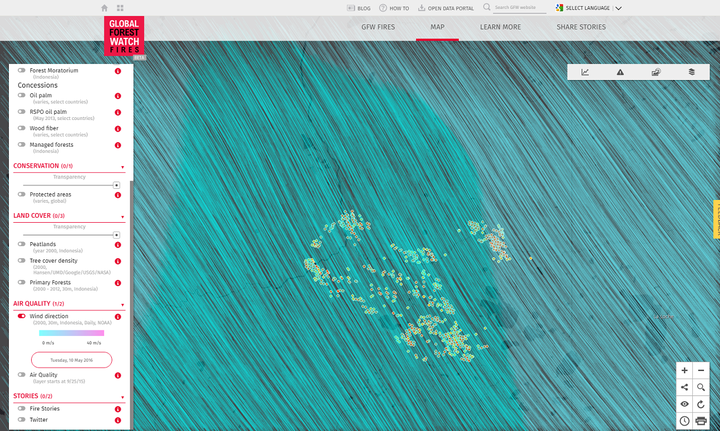
Task: Show info for Wood fiber layer
Action: tap(118, 129)
